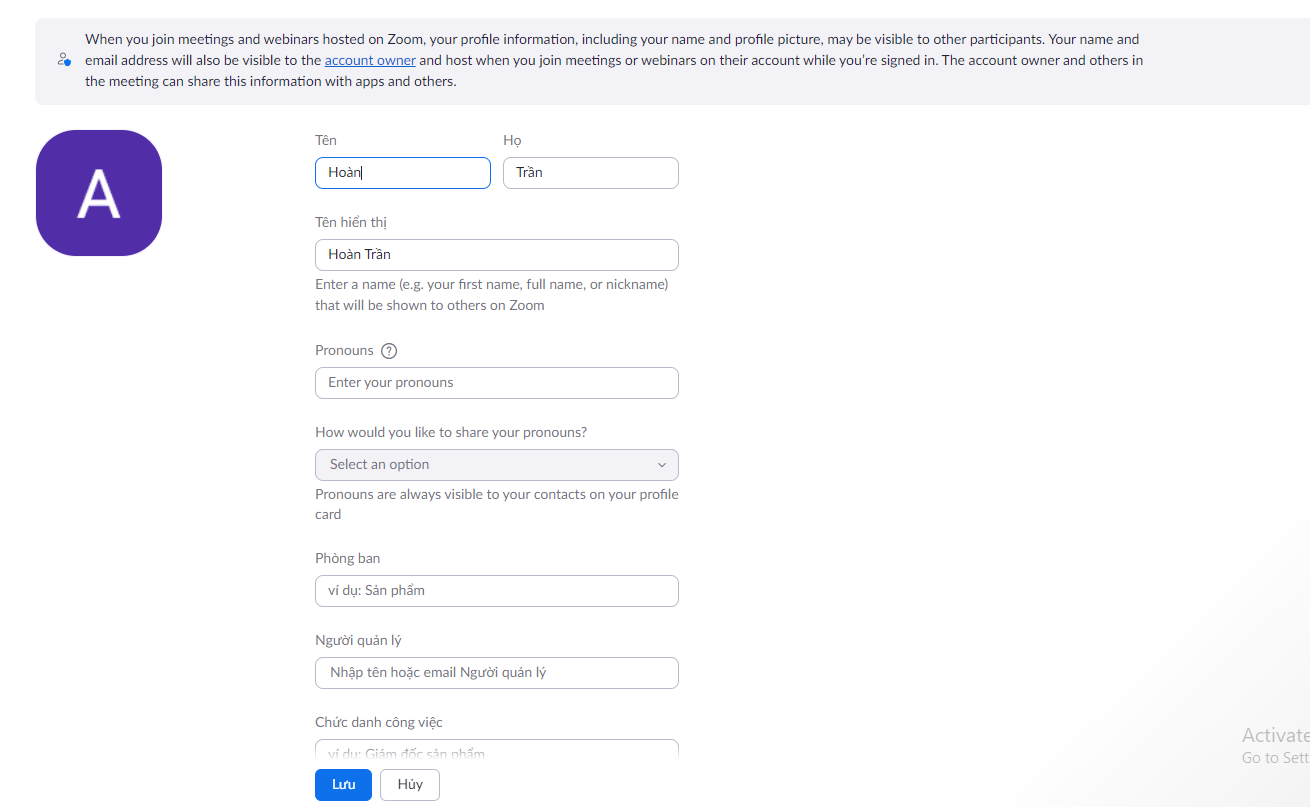Click the "Phòng ban" department input
The width and height of the screenshot is (1310, 807).
[x=496, y=591]
